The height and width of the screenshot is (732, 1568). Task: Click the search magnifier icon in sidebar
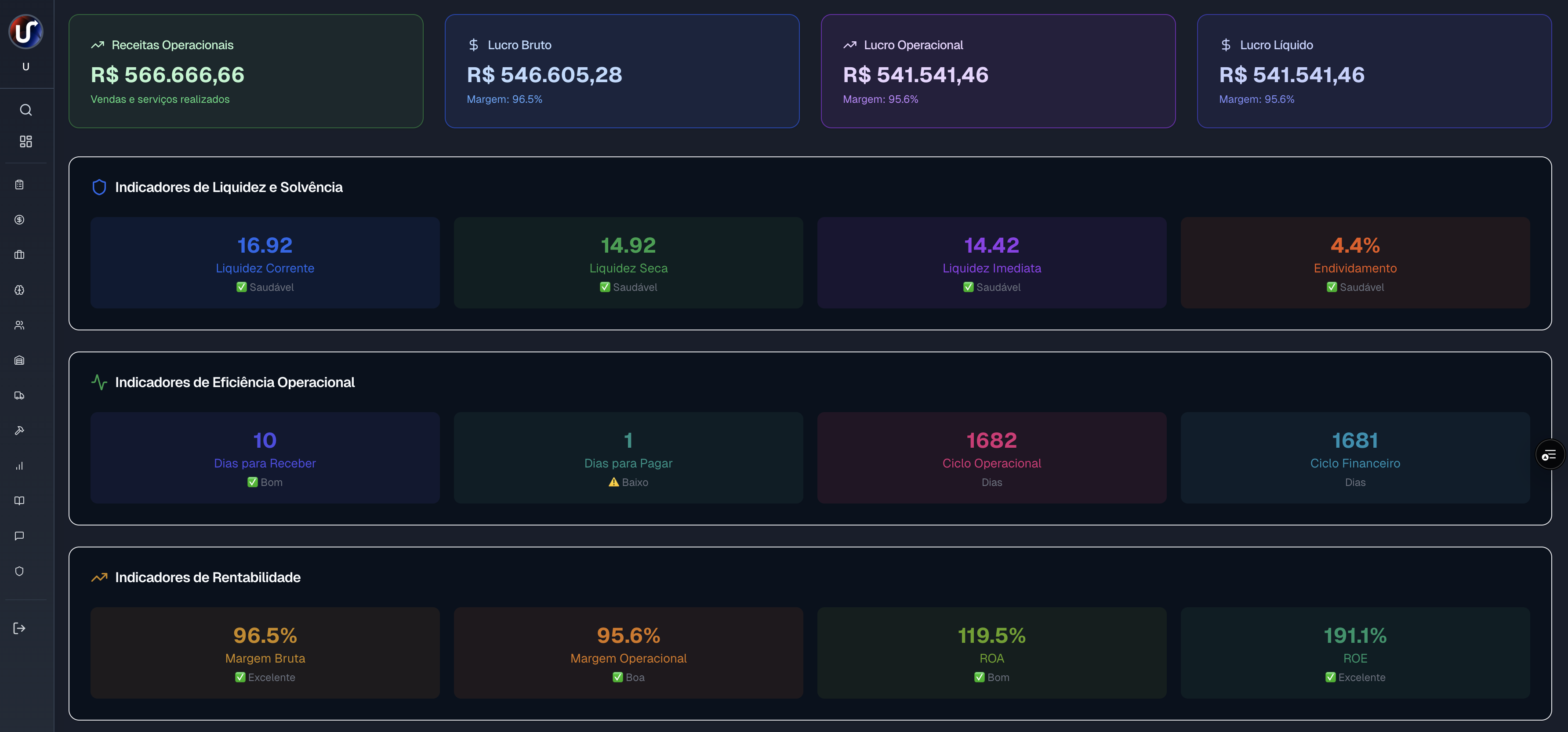click(x=25, y=110)
